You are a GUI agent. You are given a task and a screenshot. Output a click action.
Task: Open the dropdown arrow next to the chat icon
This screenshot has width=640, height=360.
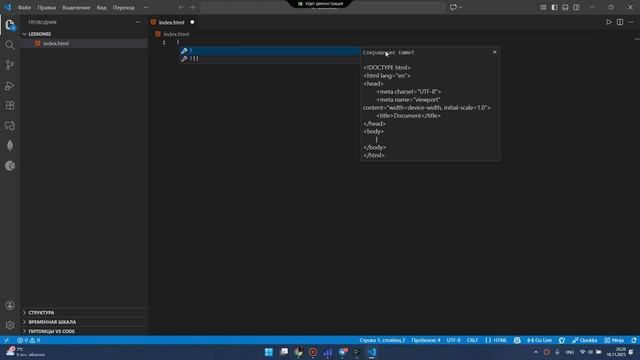click(x=461, y=7)
